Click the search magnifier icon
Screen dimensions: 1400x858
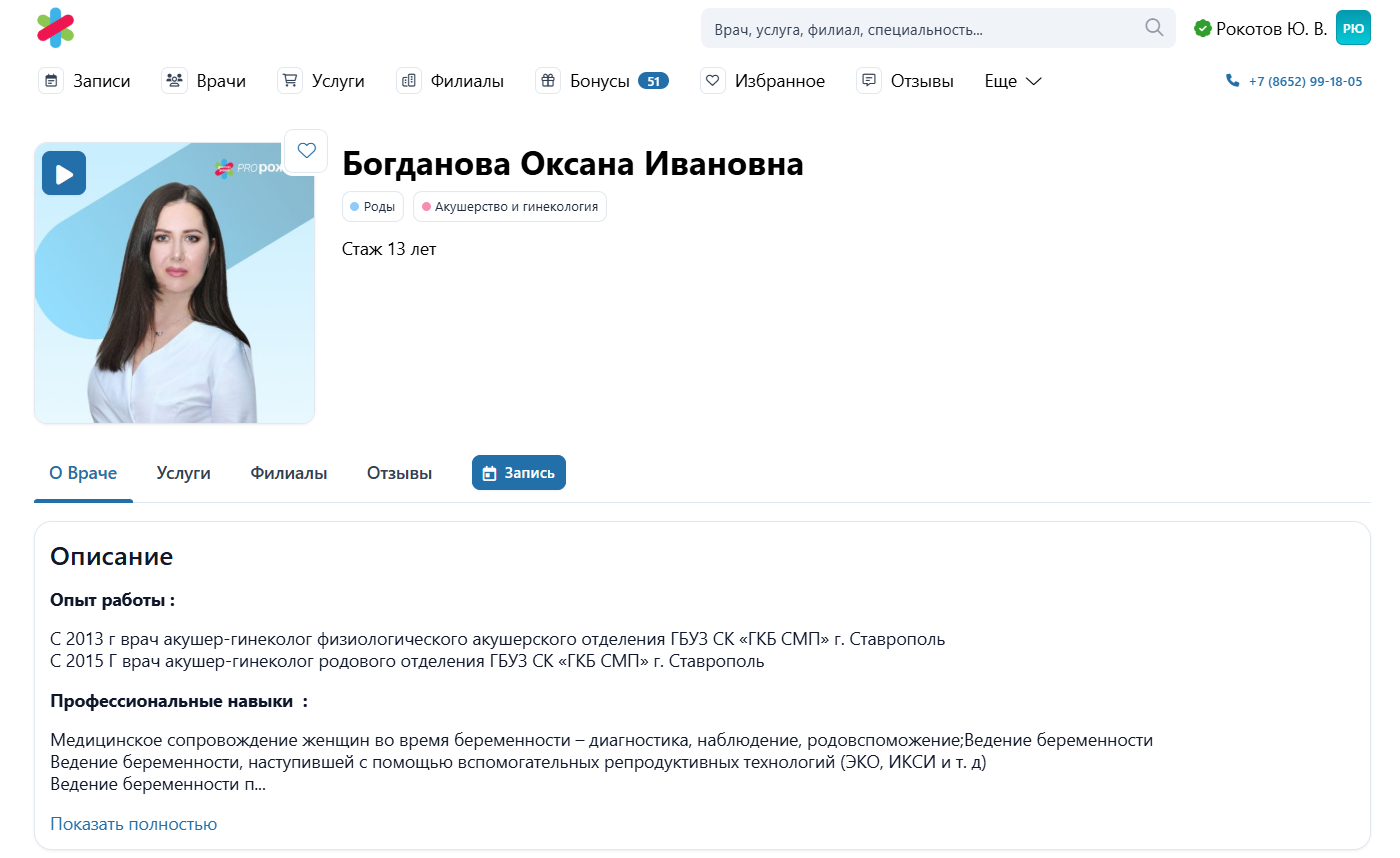1154,28
